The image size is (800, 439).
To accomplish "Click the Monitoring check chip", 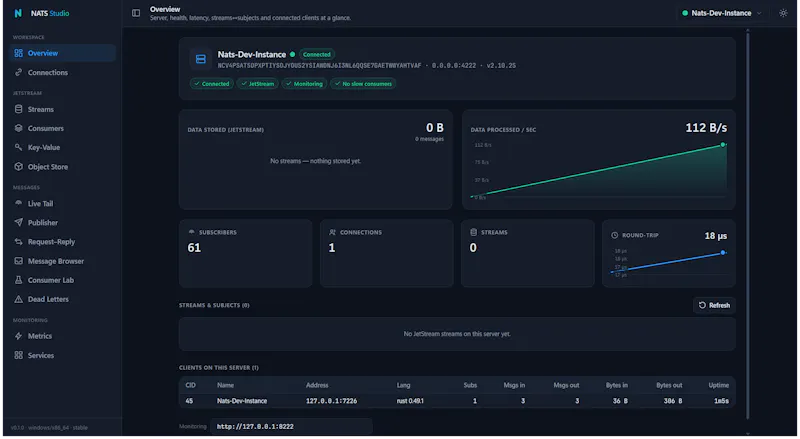I will [x=304, y=84].
